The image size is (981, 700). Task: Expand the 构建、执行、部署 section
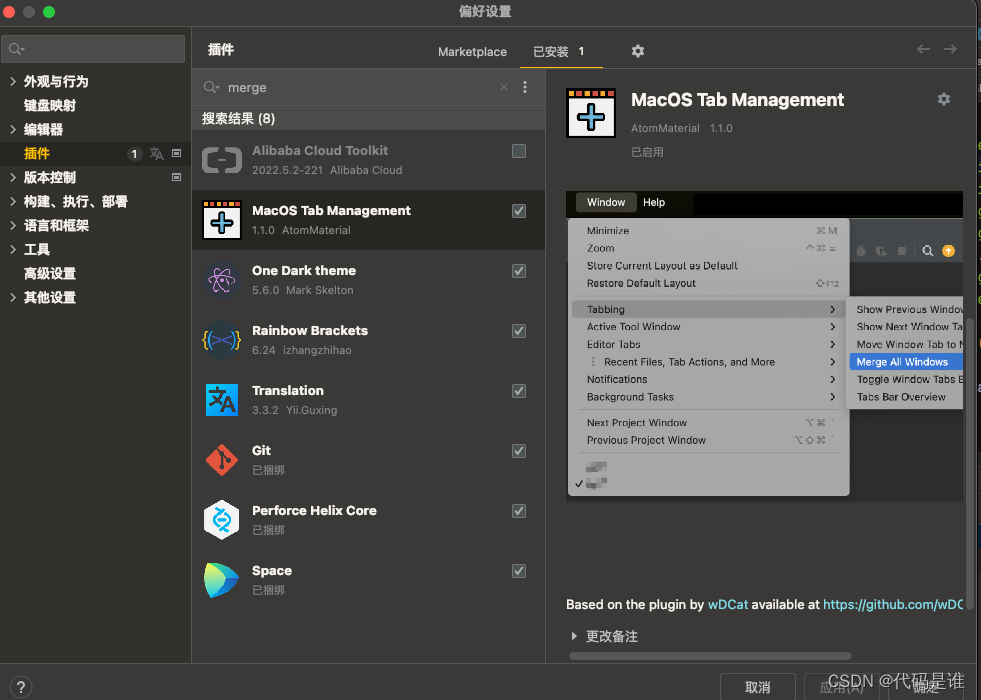click(13, 201)
